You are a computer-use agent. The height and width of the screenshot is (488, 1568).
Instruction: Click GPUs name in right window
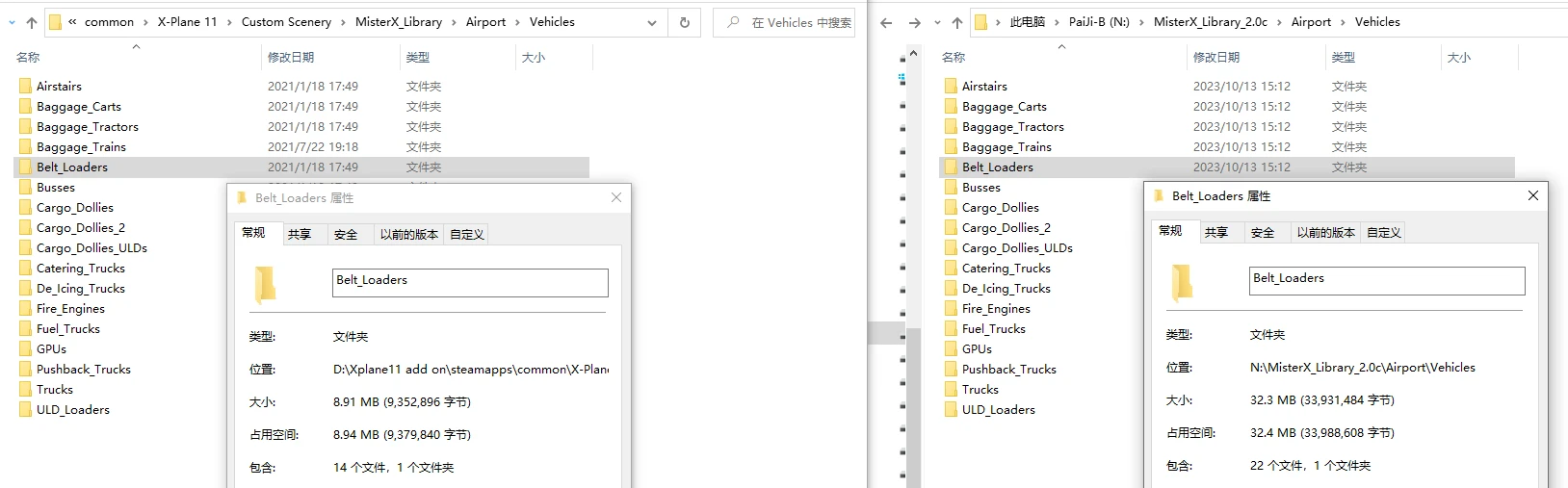coord(977,348)
